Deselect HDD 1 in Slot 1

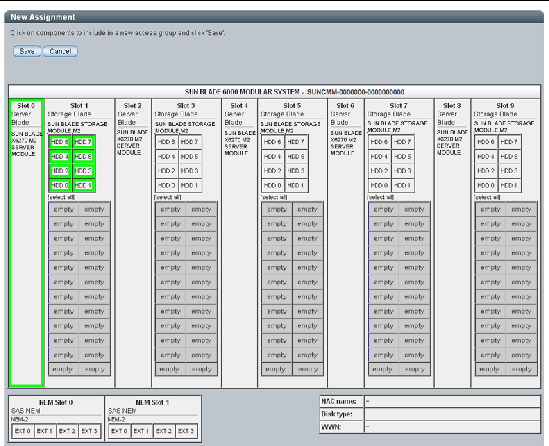coord(83,185)
